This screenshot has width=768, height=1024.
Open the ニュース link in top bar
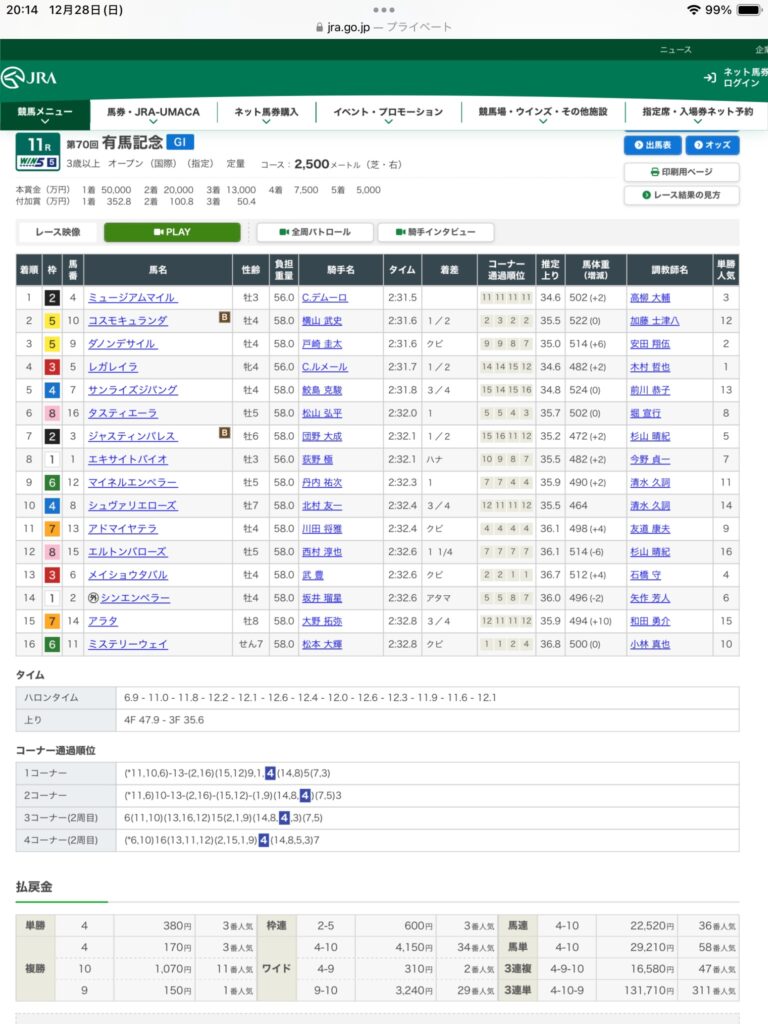tap(675, 50)
